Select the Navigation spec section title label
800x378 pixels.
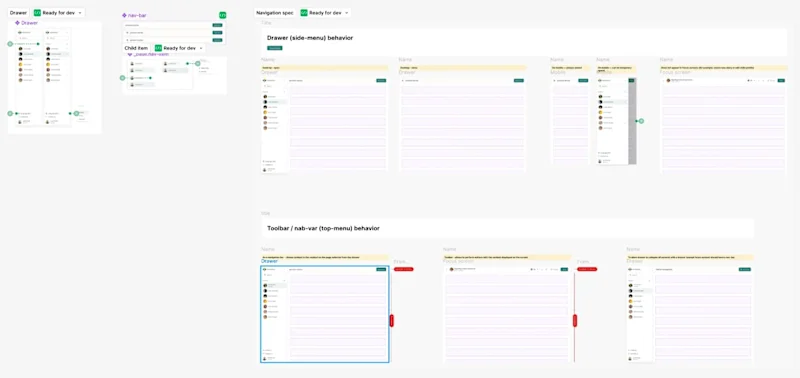(x=275, y=13)
